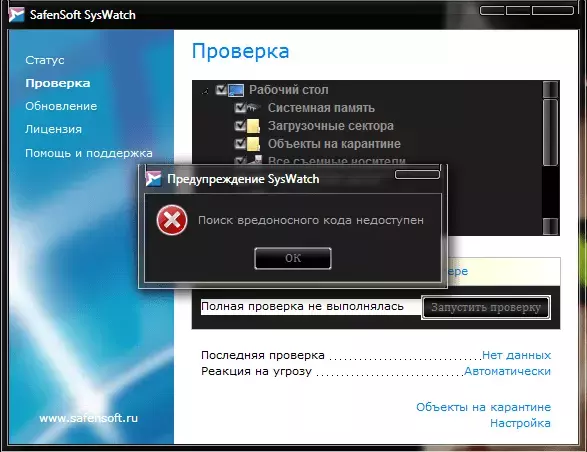Click the SysWatch logo in the warning dialog title

point(153,179)
